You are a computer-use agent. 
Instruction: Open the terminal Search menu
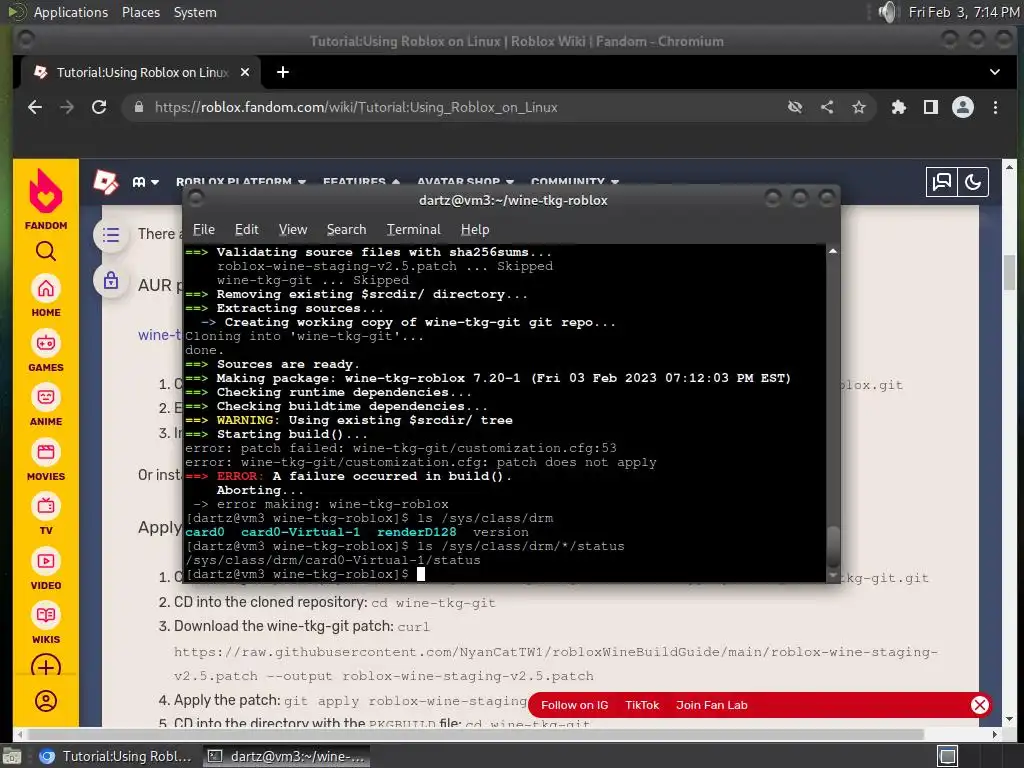pyautogui.click(x=346, y=229)
